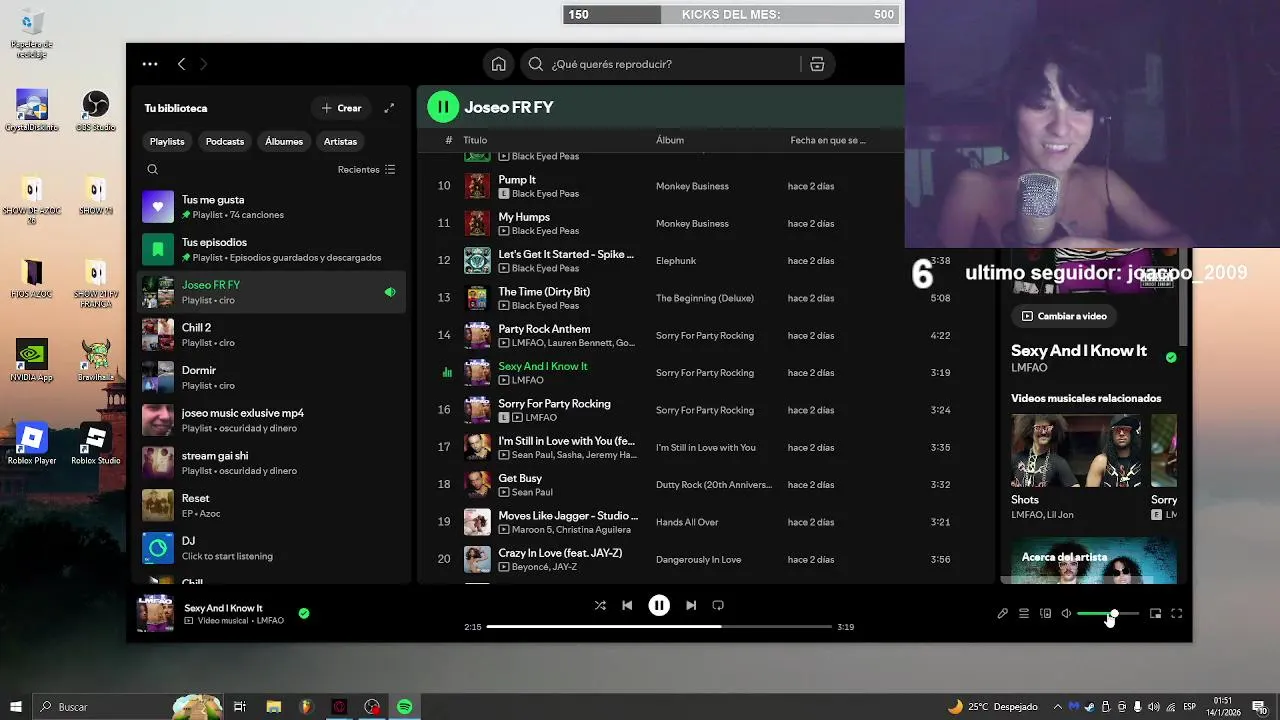This screenshot has width=1280, height=720.
Task: Open the Hands All Over album link
Action: click(687, 522)
